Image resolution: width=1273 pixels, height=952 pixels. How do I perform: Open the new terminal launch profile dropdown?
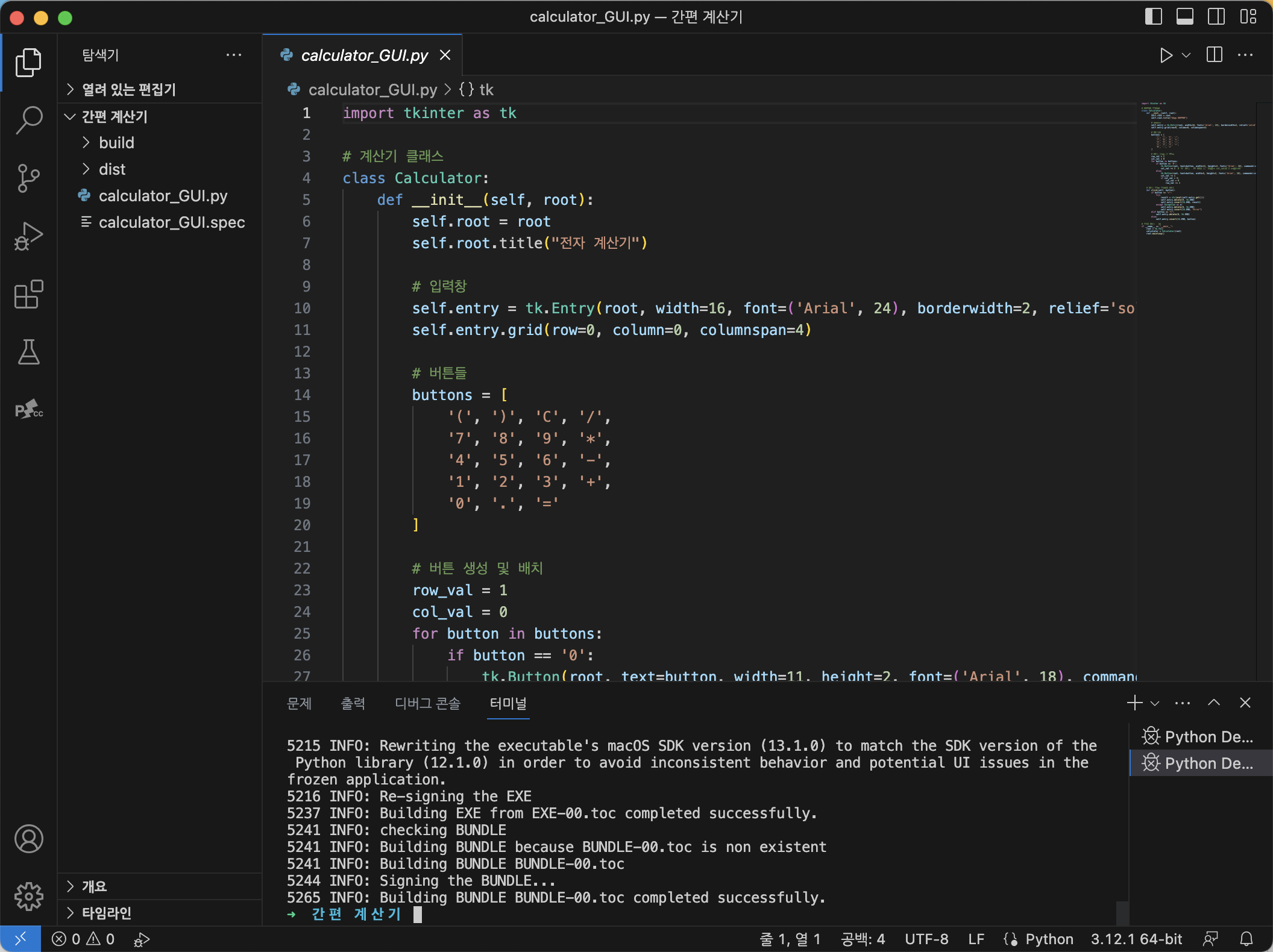click(1155, 703)
